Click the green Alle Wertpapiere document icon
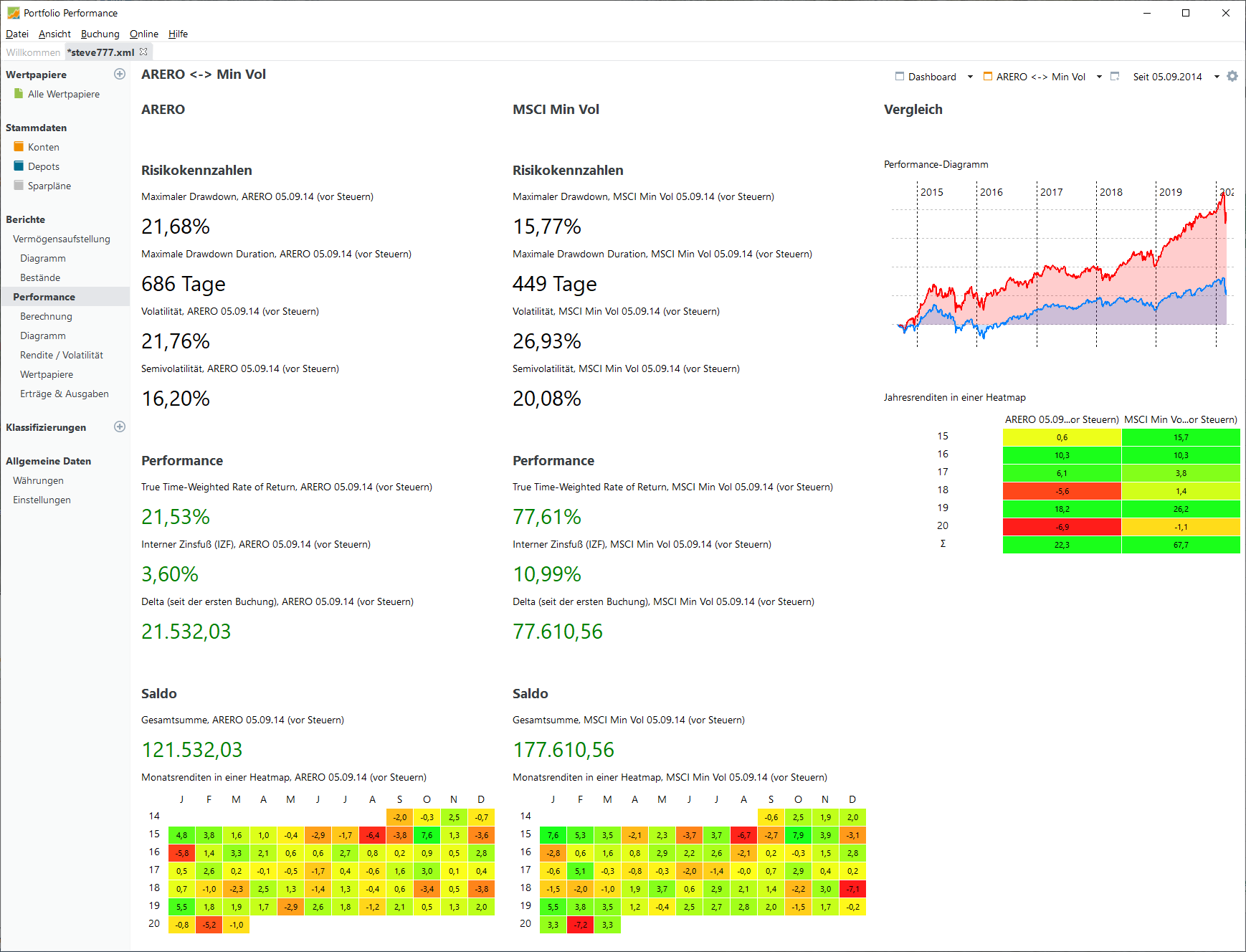This screenshot has width=1246, height=952. click(19, 94)
